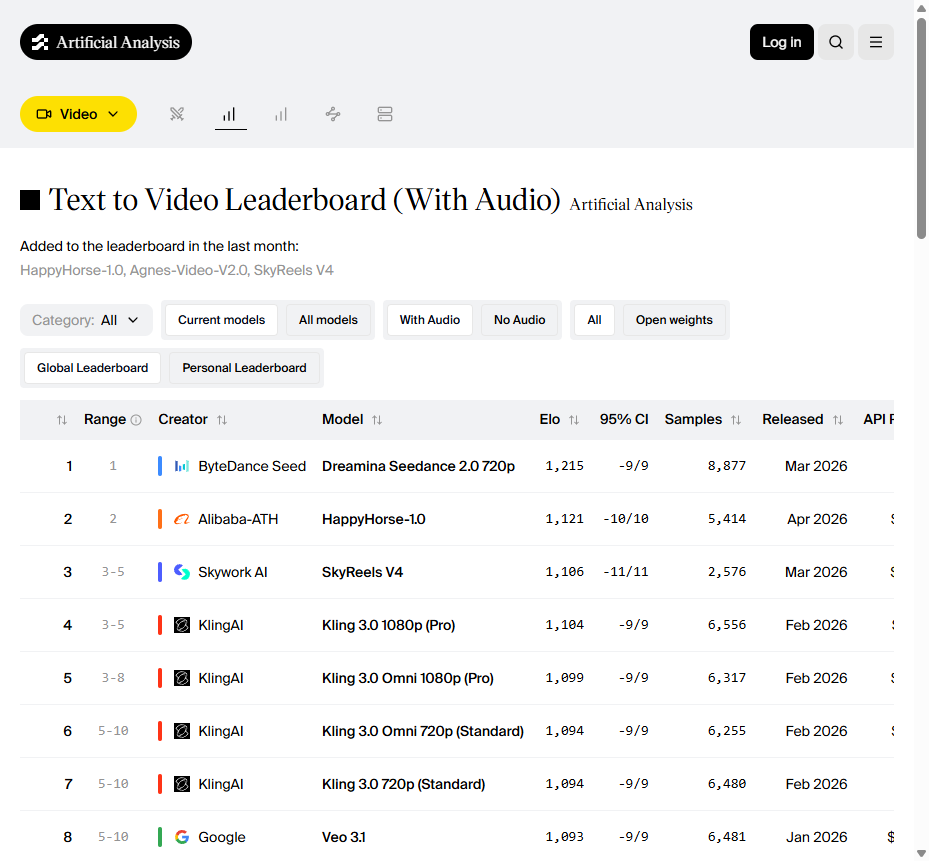Click the ByteDance Seed creator name

[x=252, y=466]
